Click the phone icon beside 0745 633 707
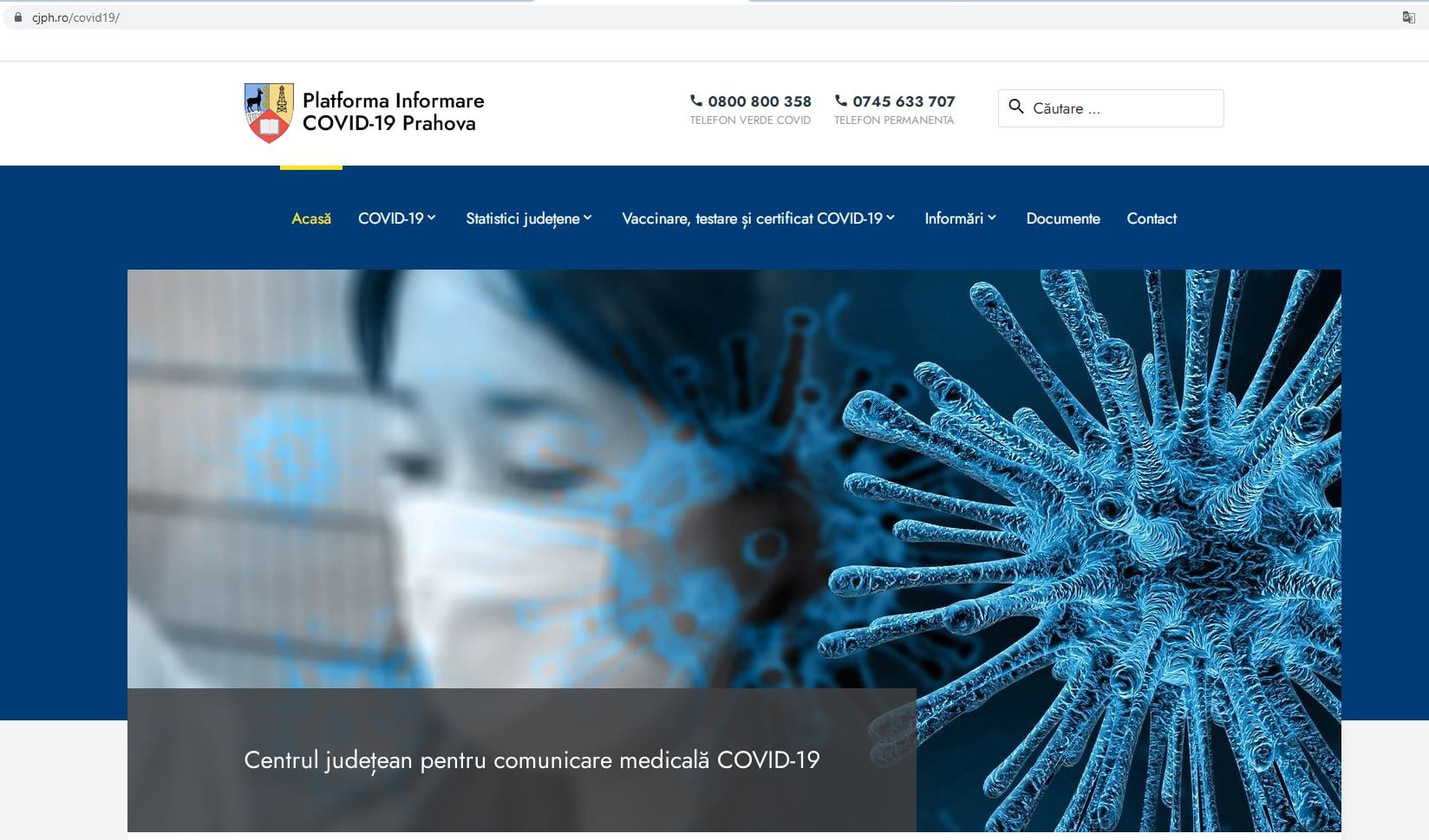Viewport: 1429px width, 840px height. 840,101
